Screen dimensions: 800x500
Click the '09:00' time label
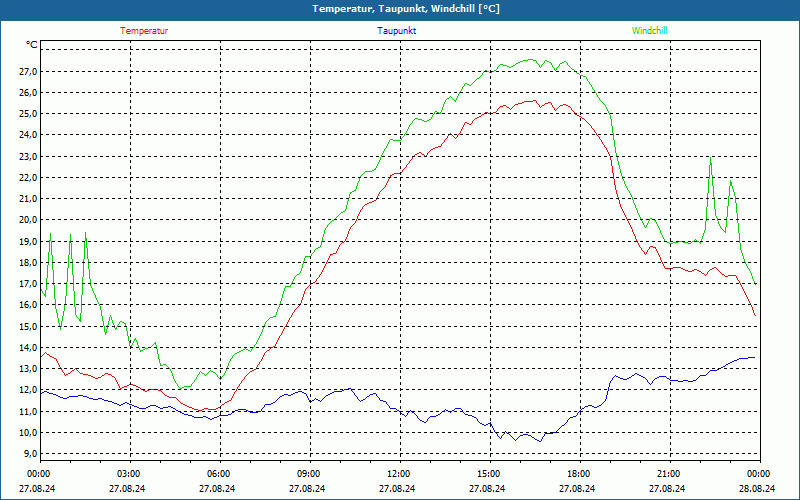(x=307, y=474)
